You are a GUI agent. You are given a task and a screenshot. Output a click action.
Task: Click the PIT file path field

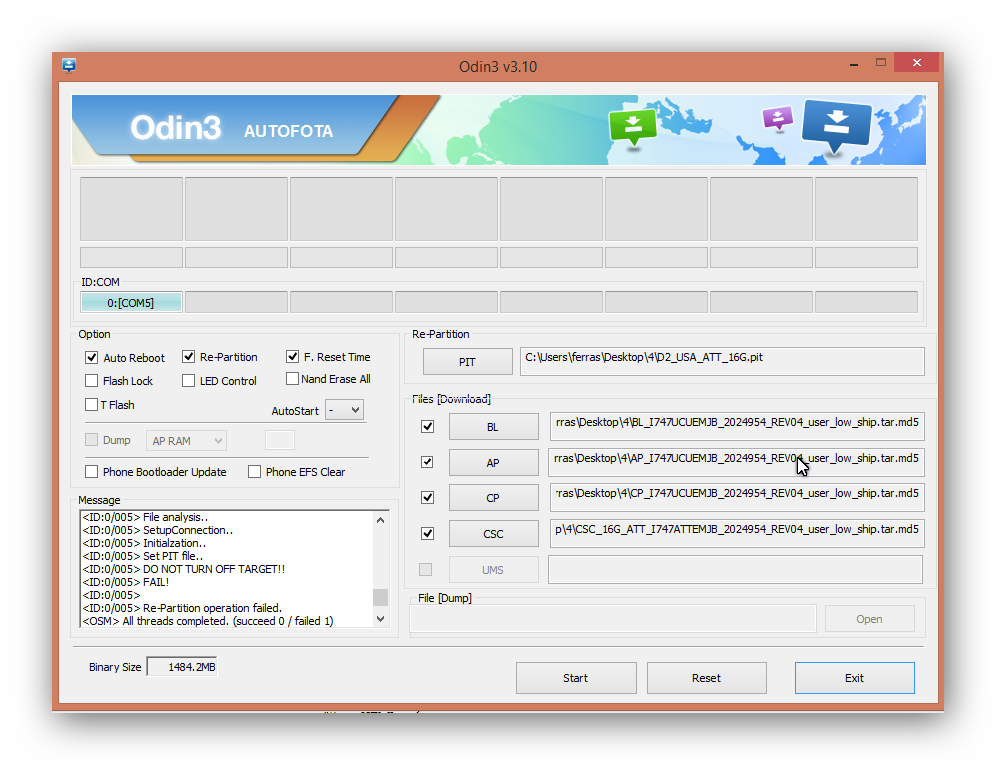(x=722, y=361)
